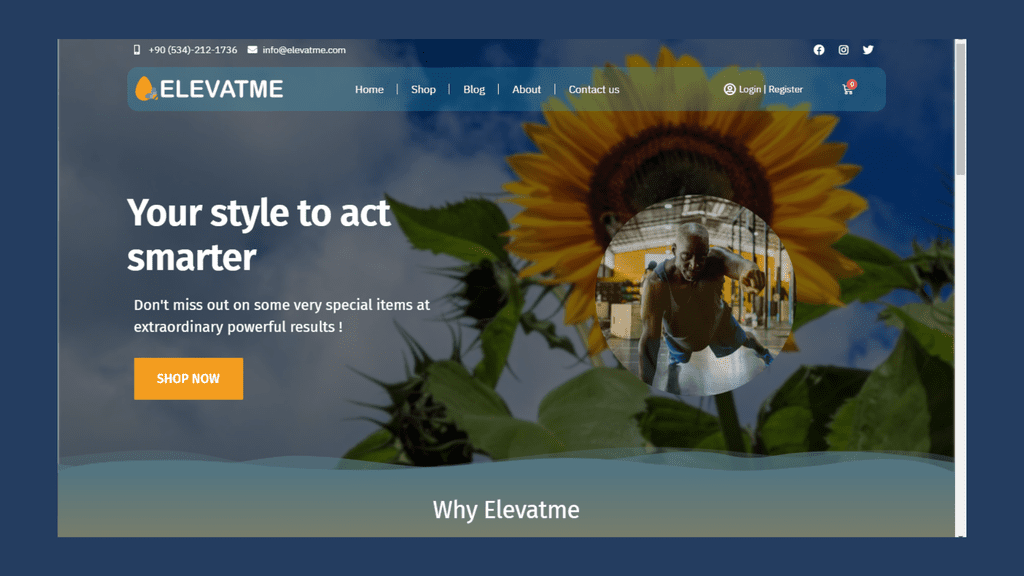Click the Register link
The height and width of the screenshot is (576, 1024).
786,89
